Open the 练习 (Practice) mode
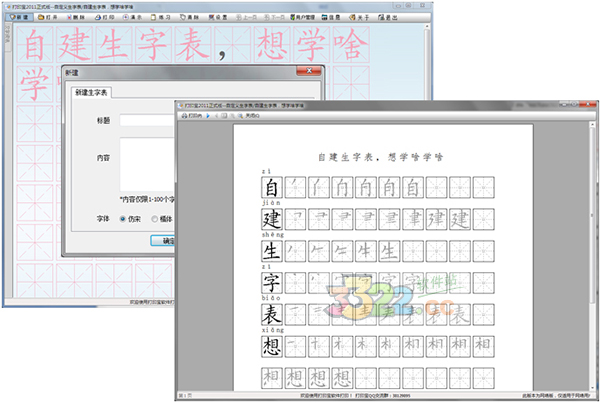 click(x=161, y=17)
